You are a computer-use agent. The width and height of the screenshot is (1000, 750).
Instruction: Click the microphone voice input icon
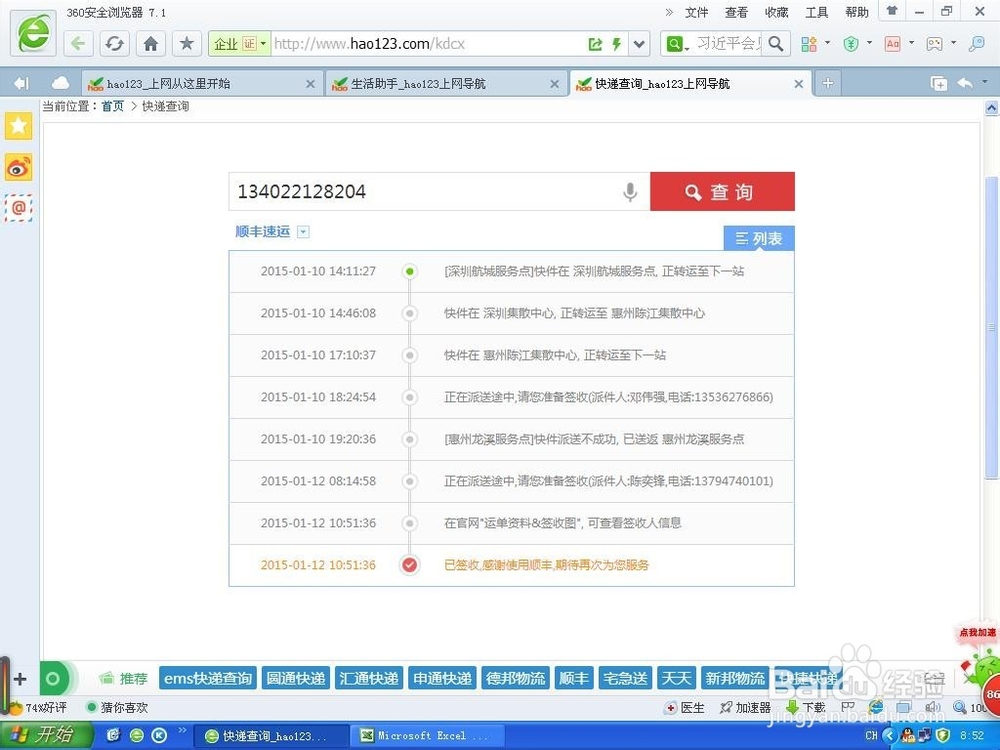click(x=630, y=191)
